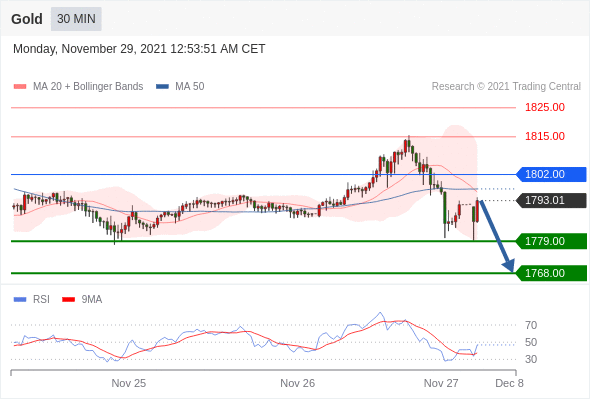
Task: Click the green 1768.00 support price tag
Action: click(x=551, y=273)
